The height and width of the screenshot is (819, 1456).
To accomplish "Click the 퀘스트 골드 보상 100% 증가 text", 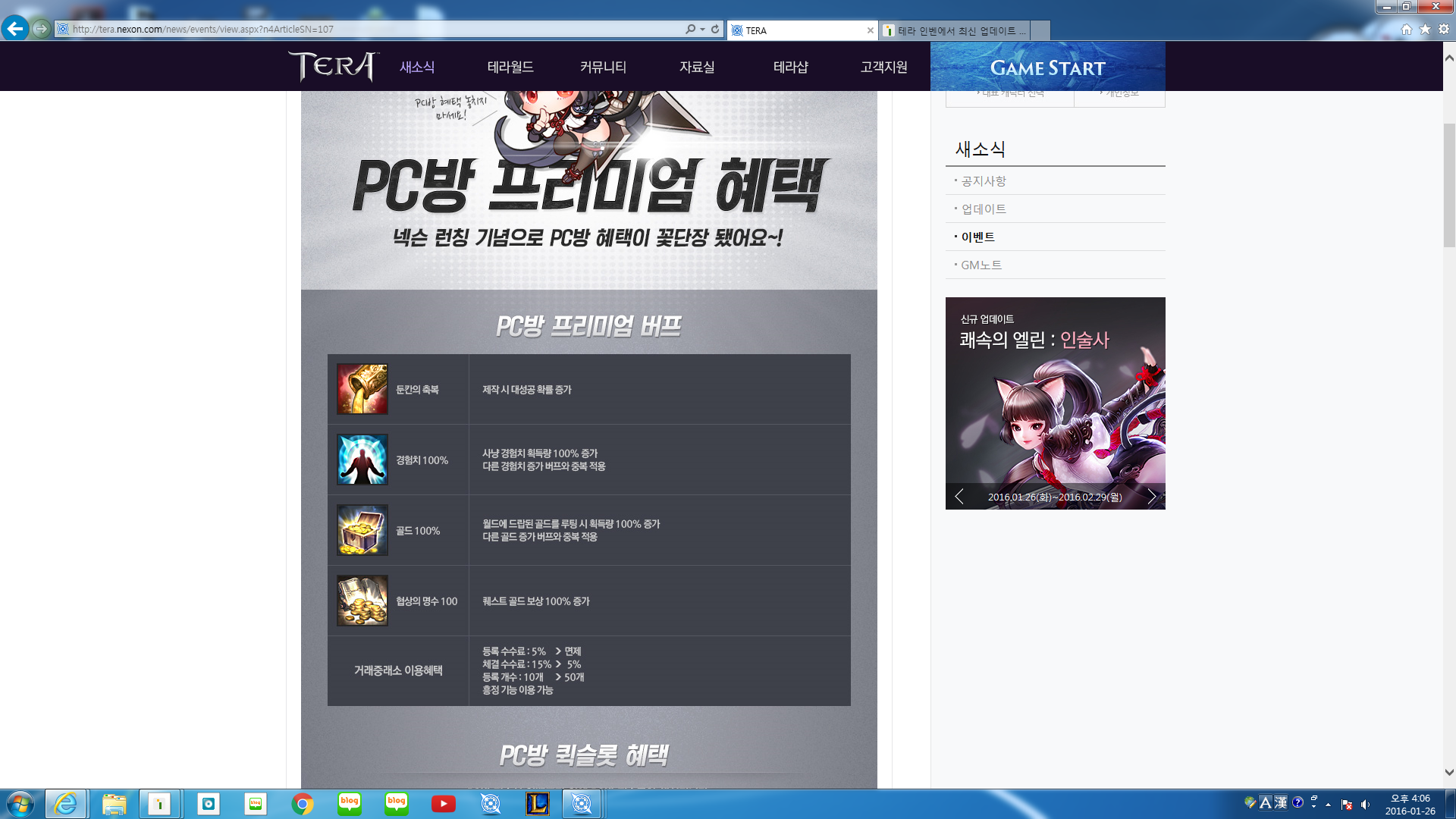I will click(536, 601).
